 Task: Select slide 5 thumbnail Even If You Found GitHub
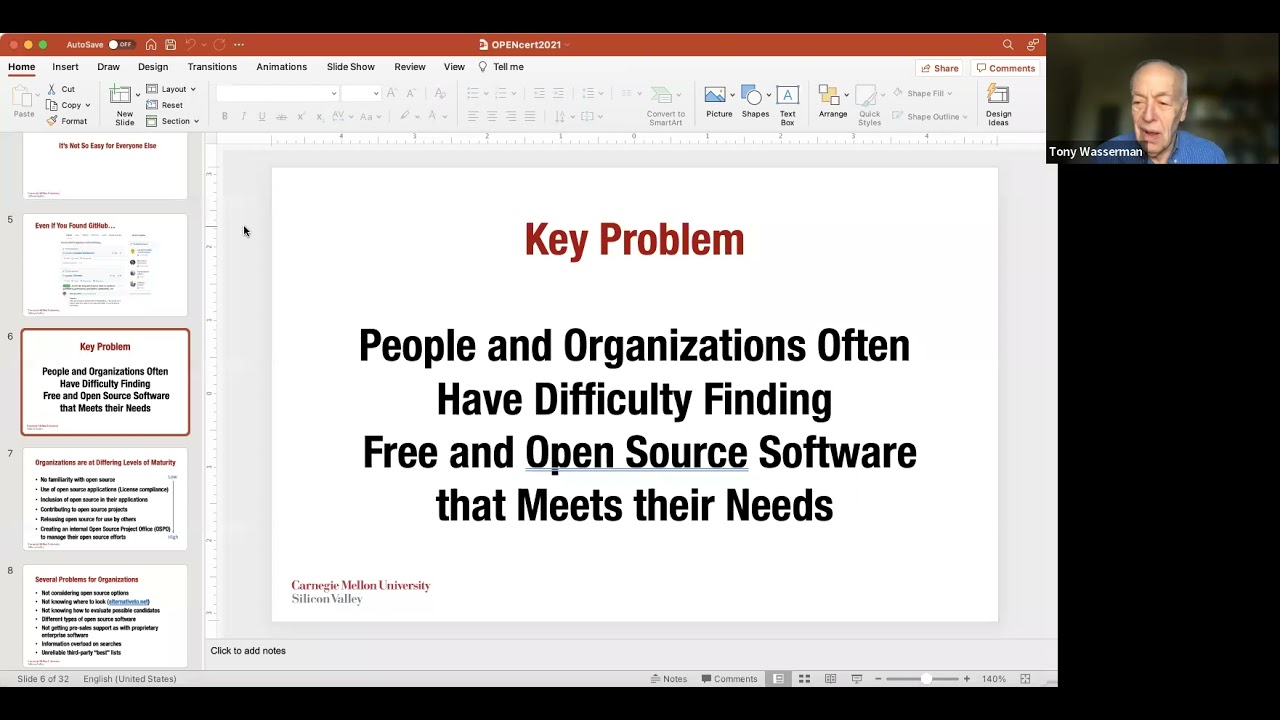point(105,265)
